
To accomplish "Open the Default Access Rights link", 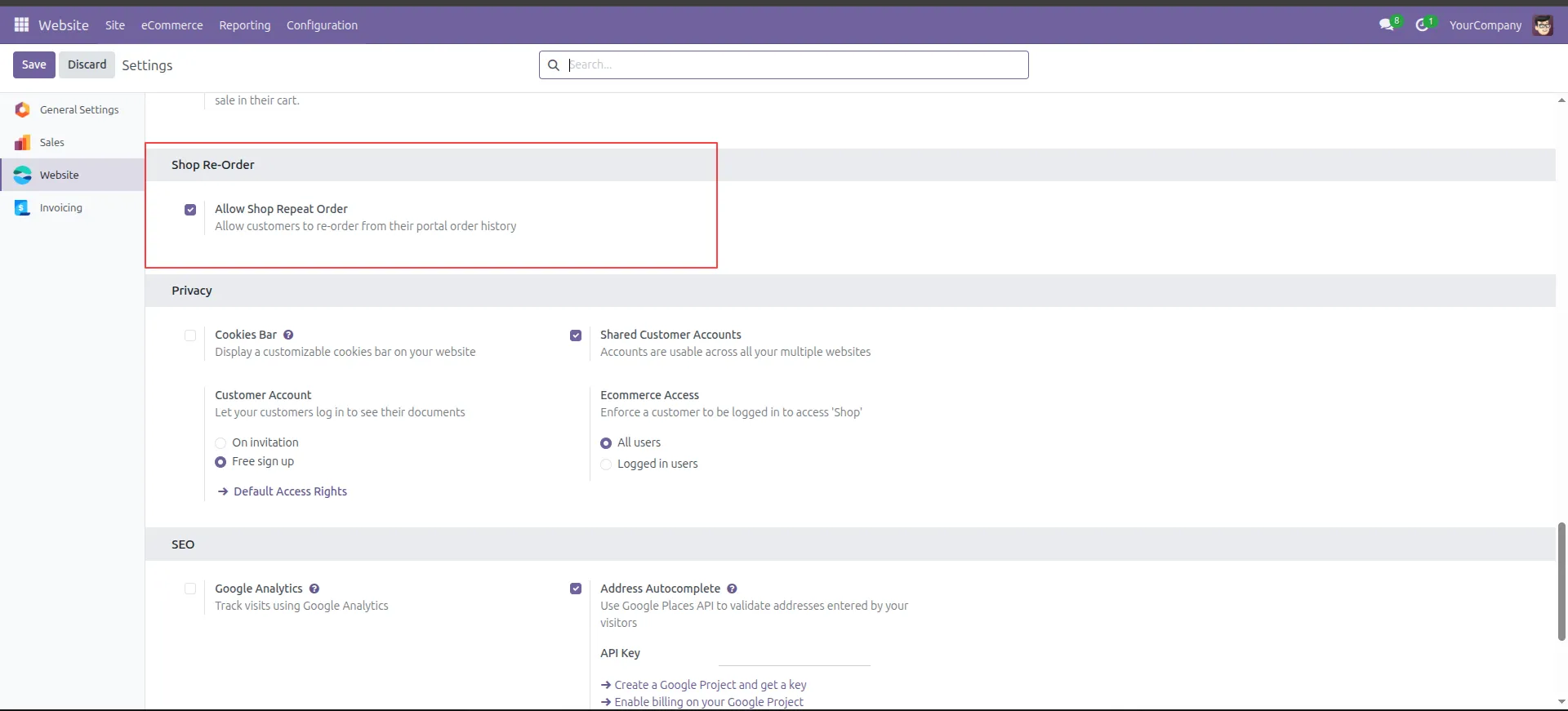I will click(x=290, y=491).
